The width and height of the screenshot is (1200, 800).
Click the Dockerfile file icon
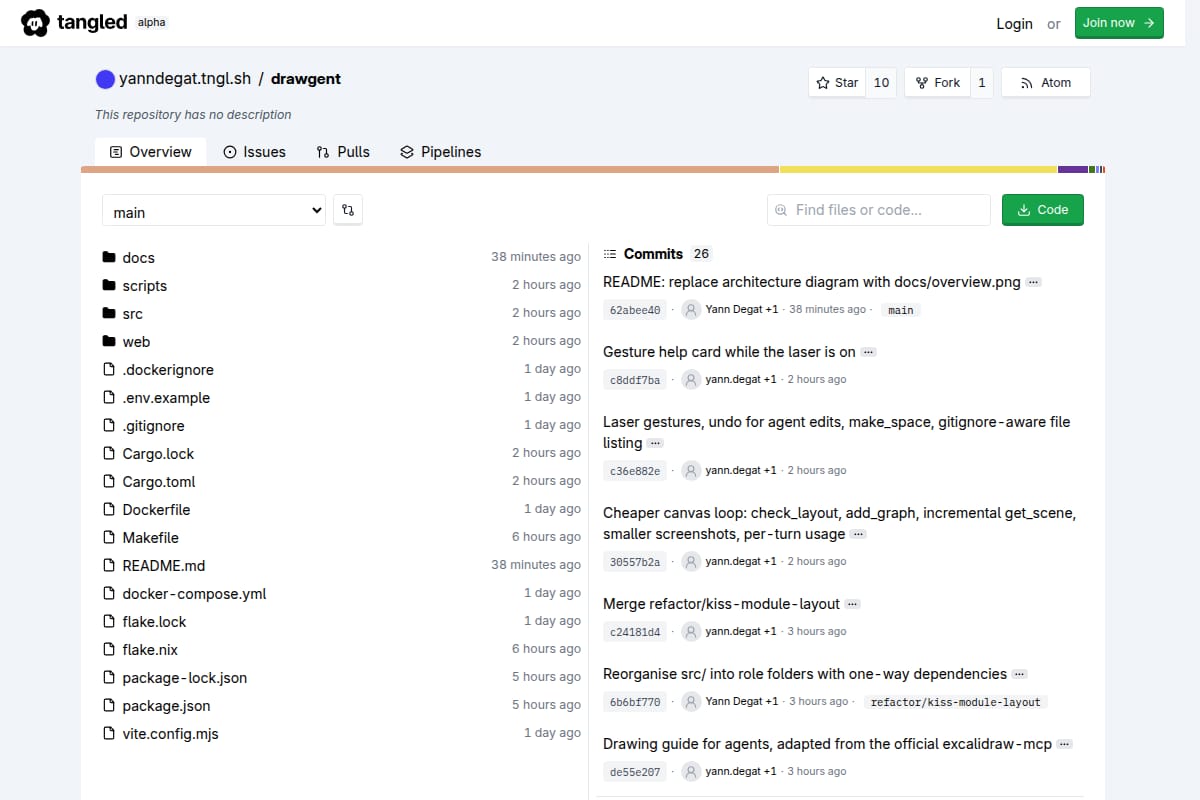tap(110, 509)
